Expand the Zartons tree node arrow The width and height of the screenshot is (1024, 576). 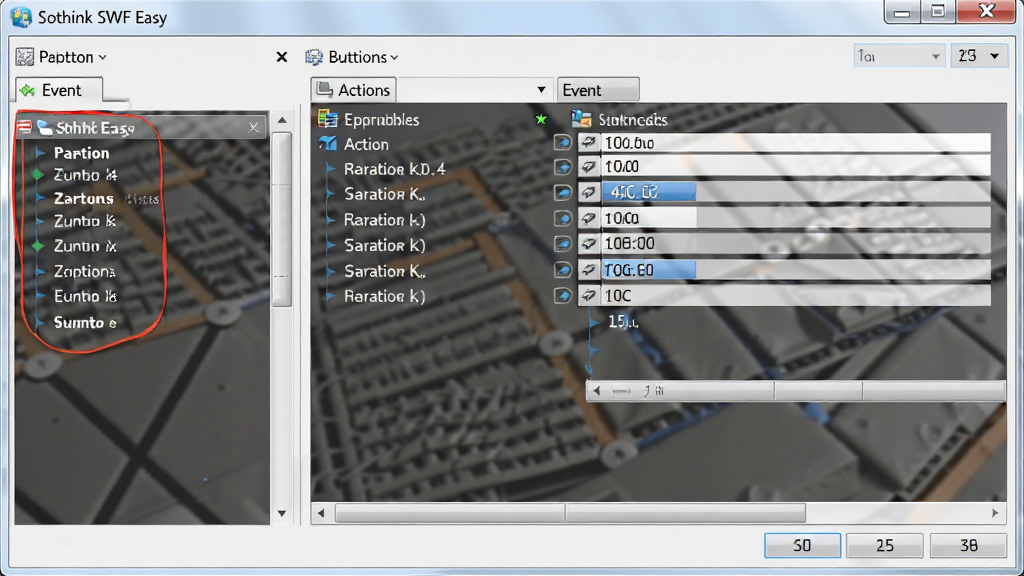pyautogui.click(x=40, y=197)
